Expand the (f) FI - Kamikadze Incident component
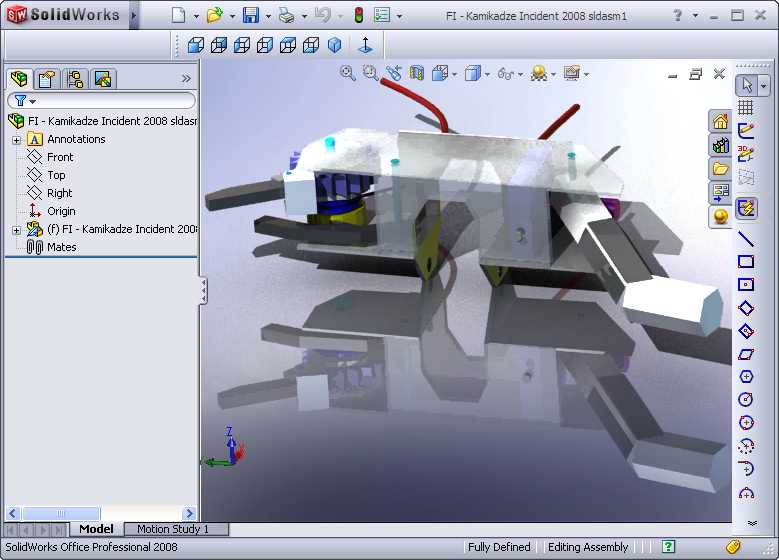 [x=16, y=230]
